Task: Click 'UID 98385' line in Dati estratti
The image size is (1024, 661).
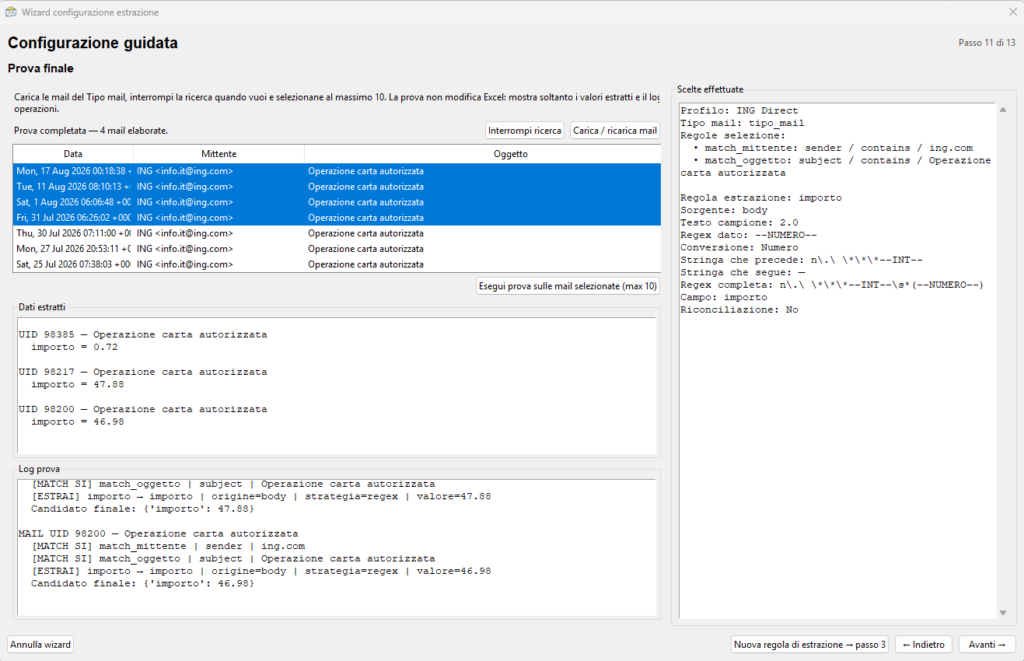Action: (x=142, y=334)
